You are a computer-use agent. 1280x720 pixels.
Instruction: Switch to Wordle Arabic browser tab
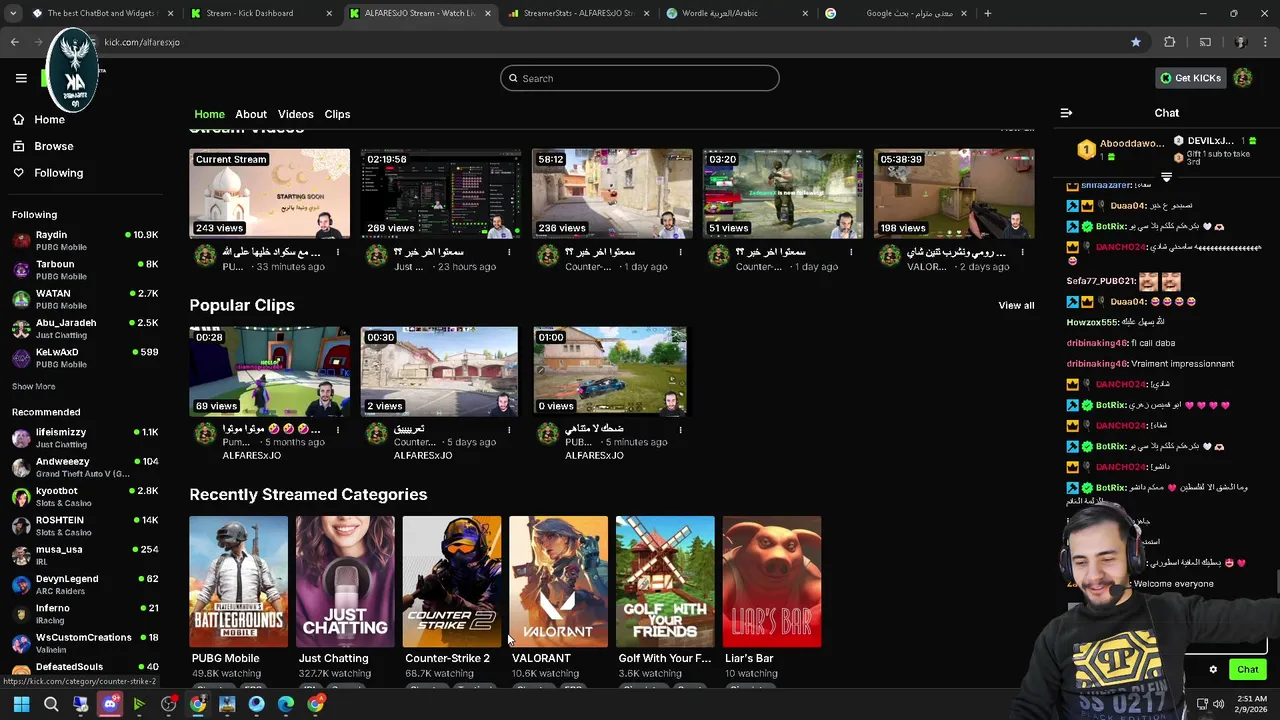click(x=735, y=13)
